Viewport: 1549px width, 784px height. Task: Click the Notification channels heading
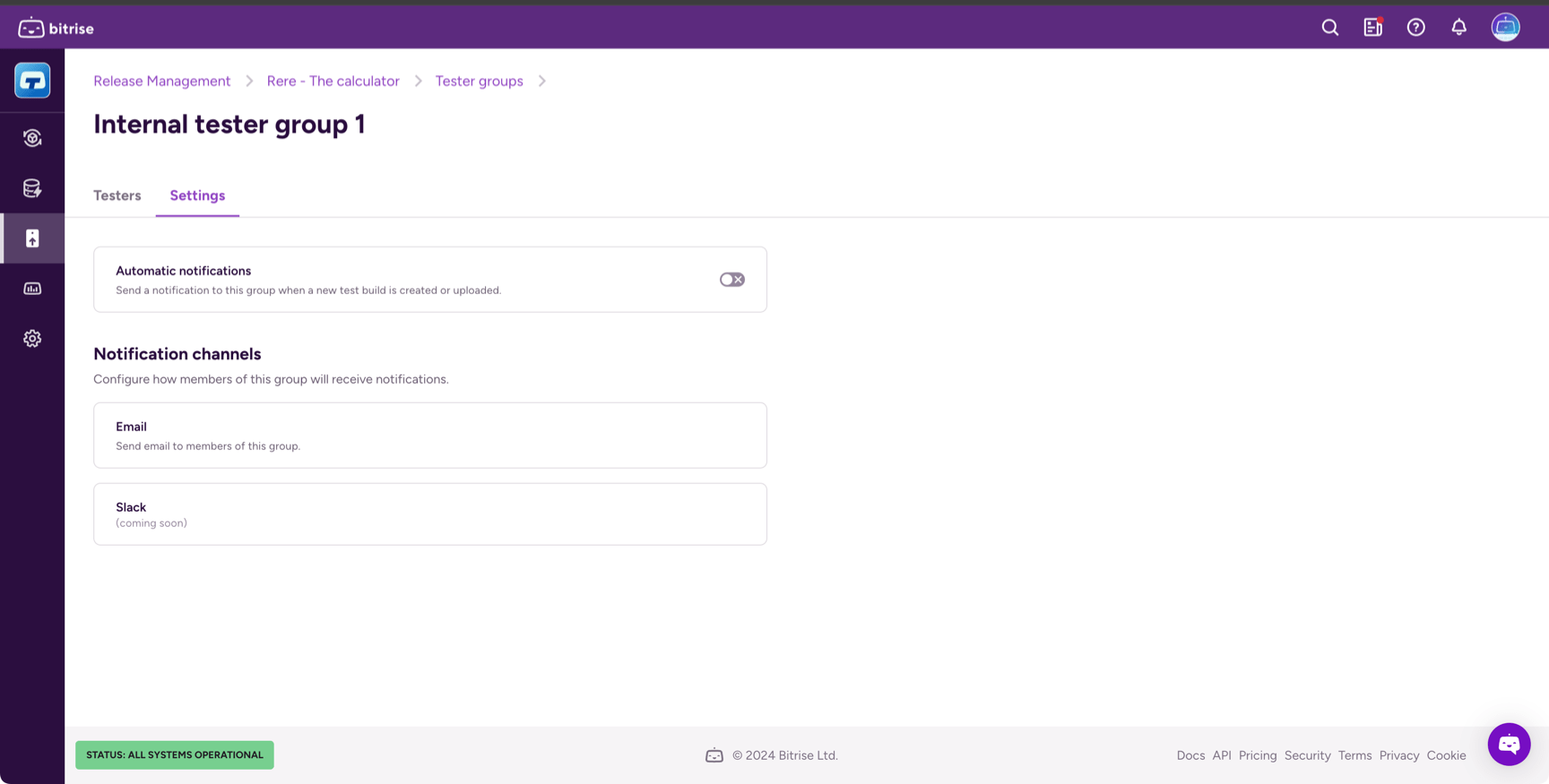177,354
